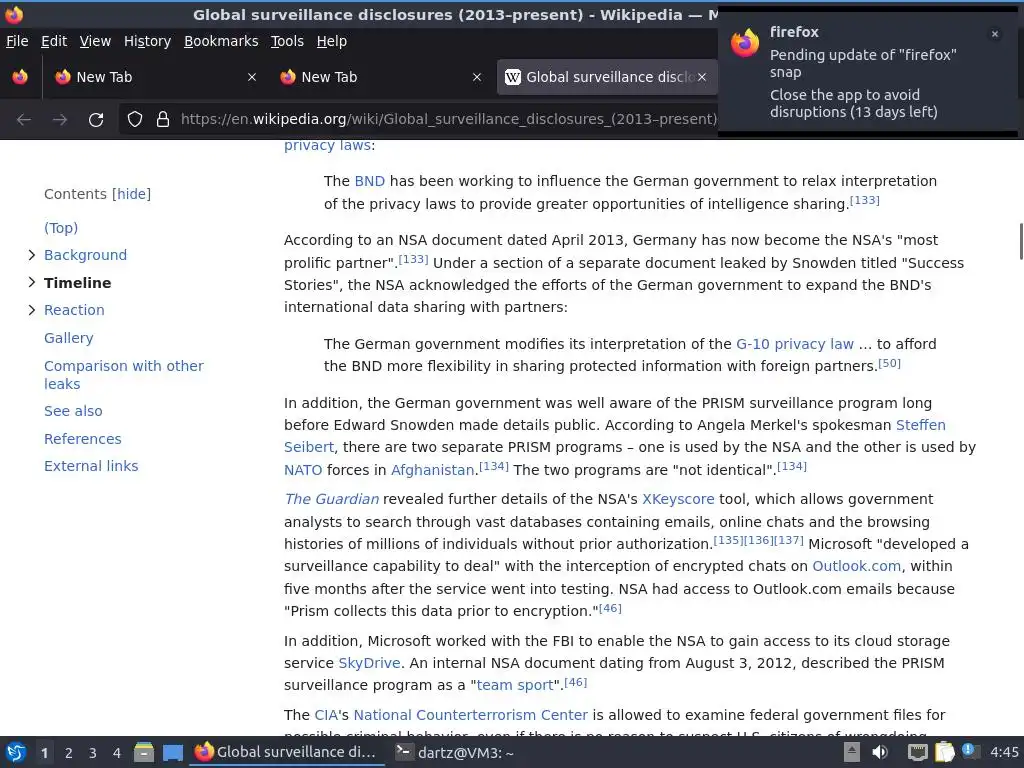Screen dimensions: 1024x768
Task: Open the XKeyscore link
Action: (678, 499)
